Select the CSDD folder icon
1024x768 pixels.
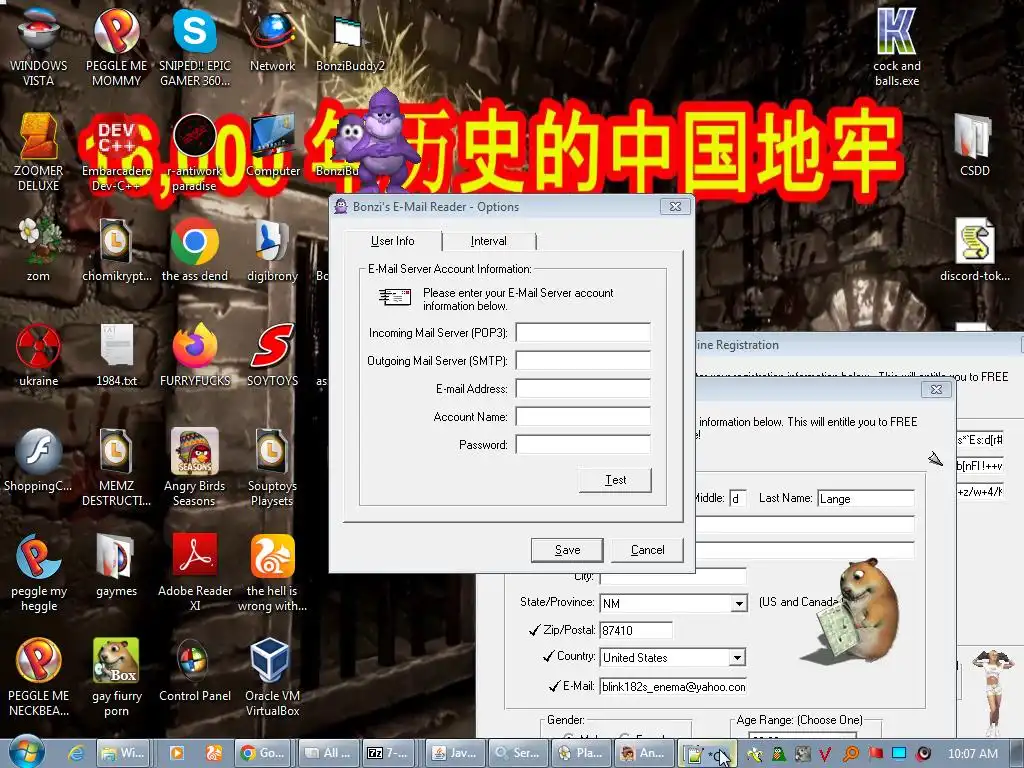(x=974, y=146)
